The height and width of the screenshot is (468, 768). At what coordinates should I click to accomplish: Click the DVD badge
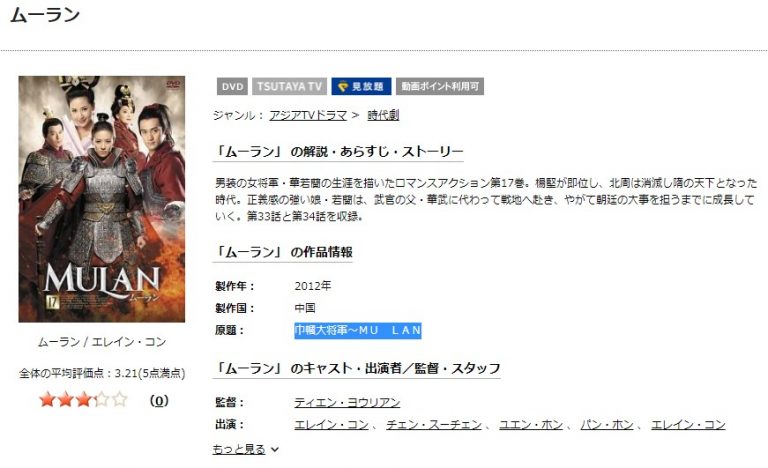pos(232,86)
